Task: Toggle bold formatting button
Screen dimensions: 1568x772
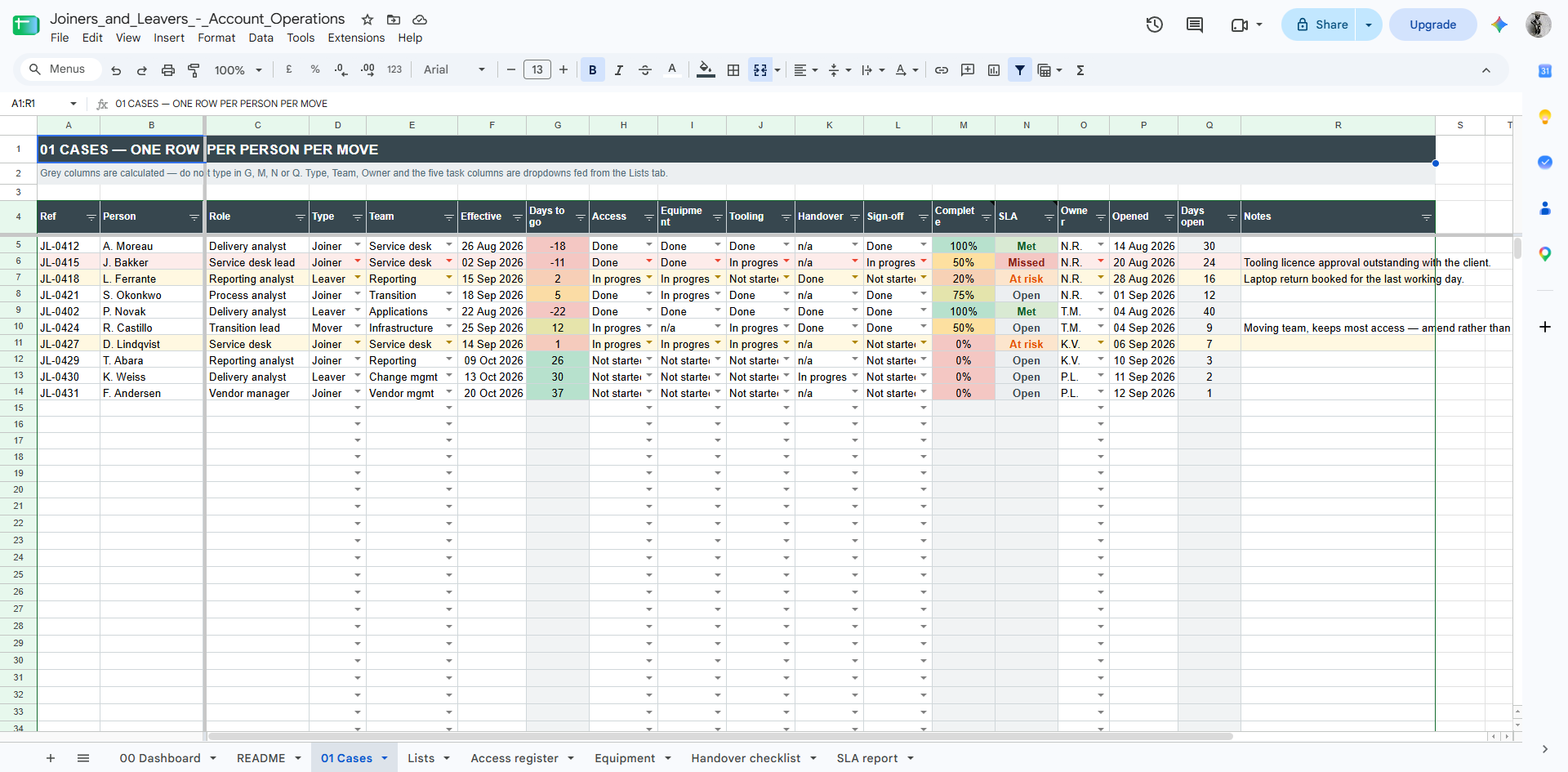Action: coord(593,70)
